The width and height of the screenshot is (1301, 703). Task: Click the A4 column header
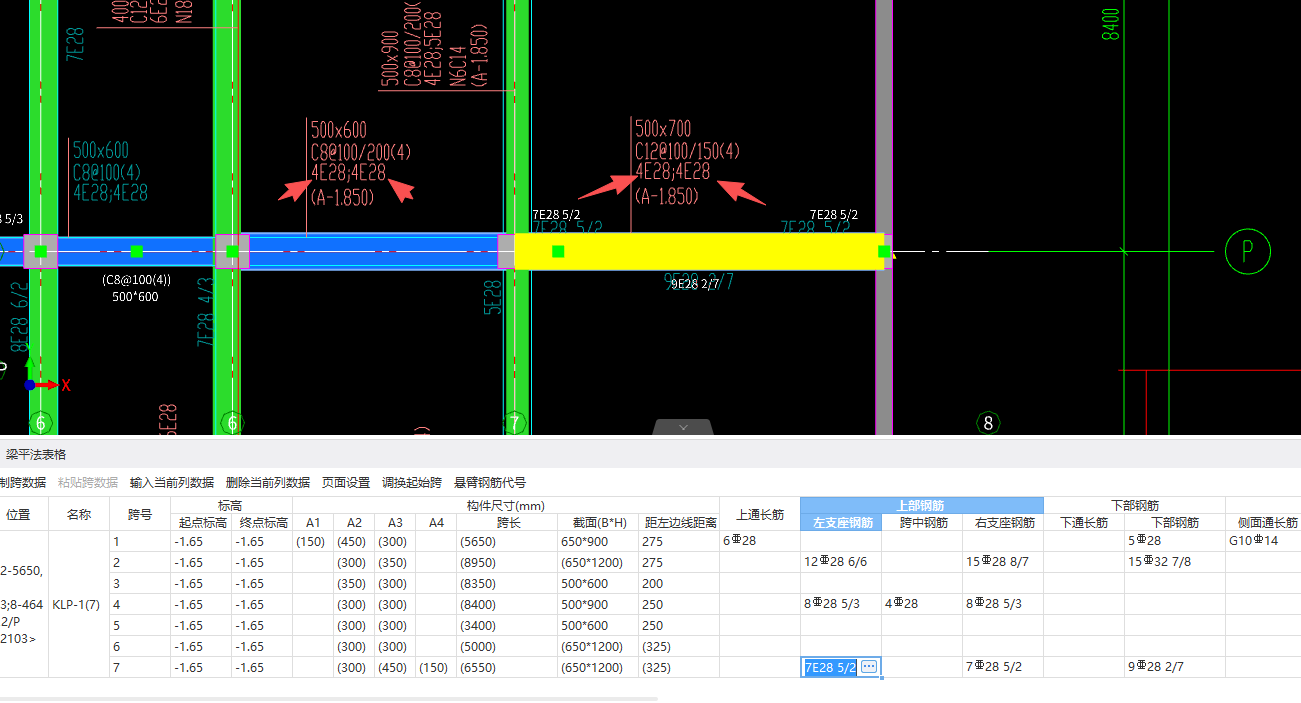tap(437, 522)
